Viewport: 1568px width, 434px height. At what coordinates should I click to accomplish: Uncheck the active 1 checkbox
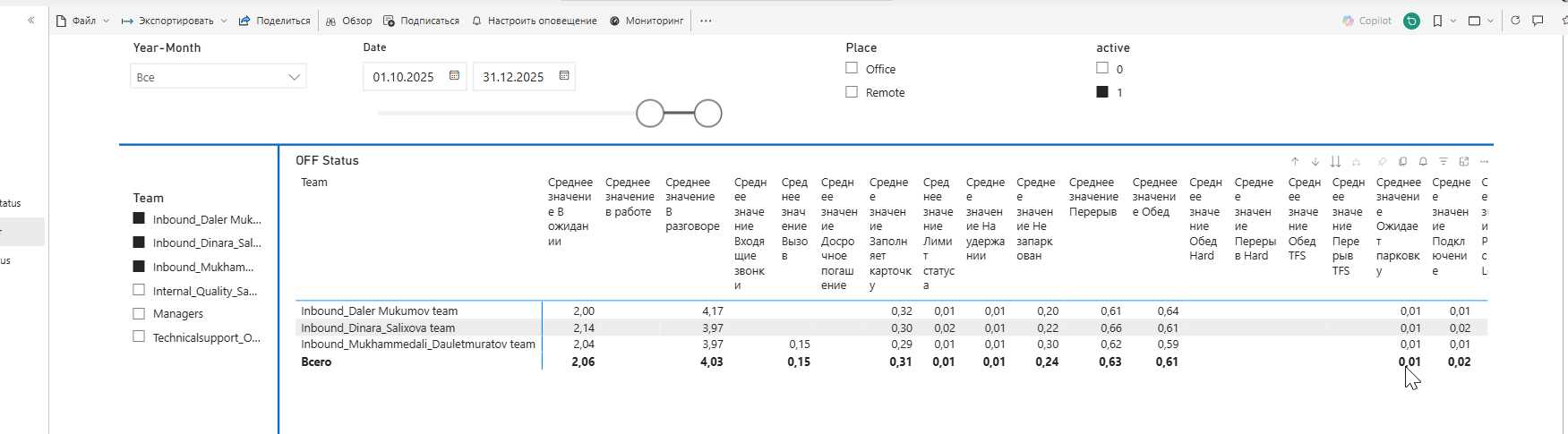[x=1102, y=91]
